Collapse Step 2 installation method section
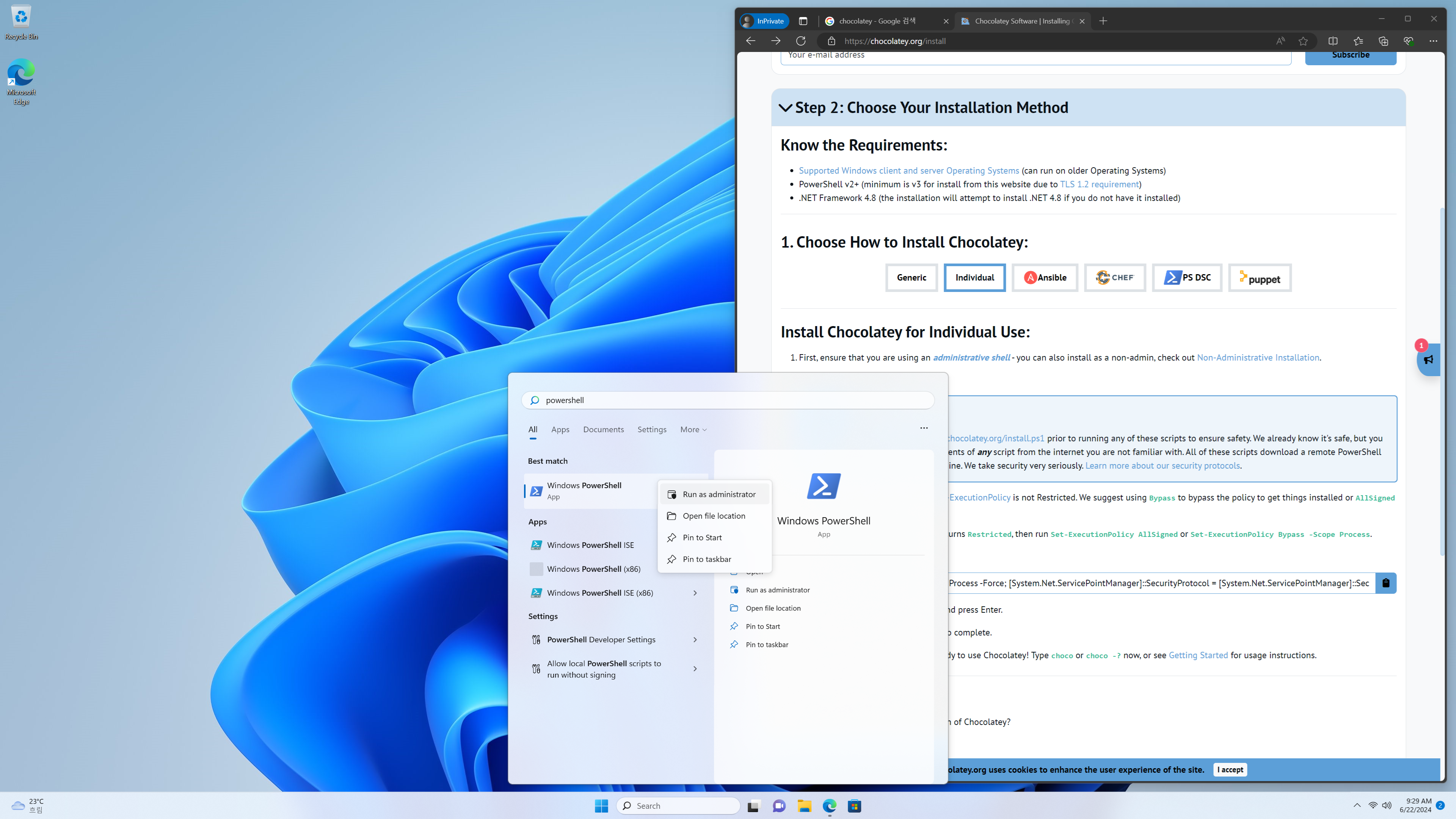The height and width of the screenshot is (819, 1456). click(785, 107)
